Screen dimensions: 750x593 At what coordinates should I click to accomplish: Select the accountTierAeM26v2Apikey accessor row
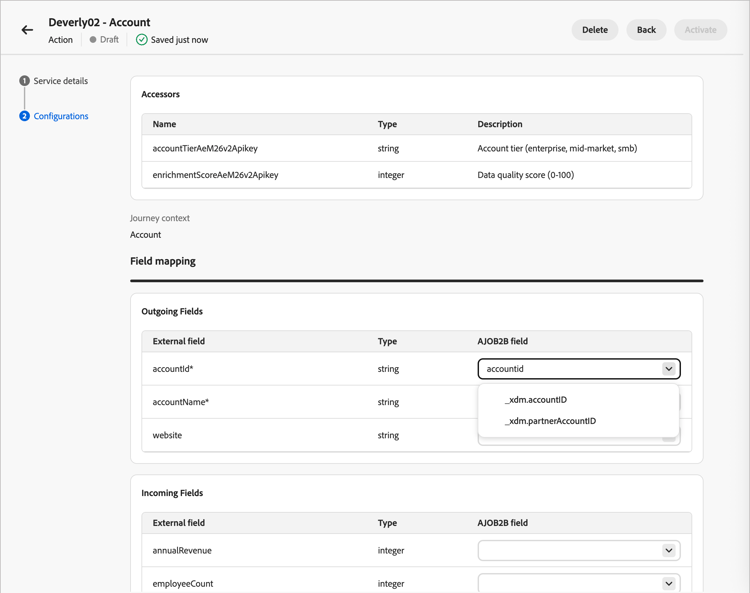click(205, 148)
